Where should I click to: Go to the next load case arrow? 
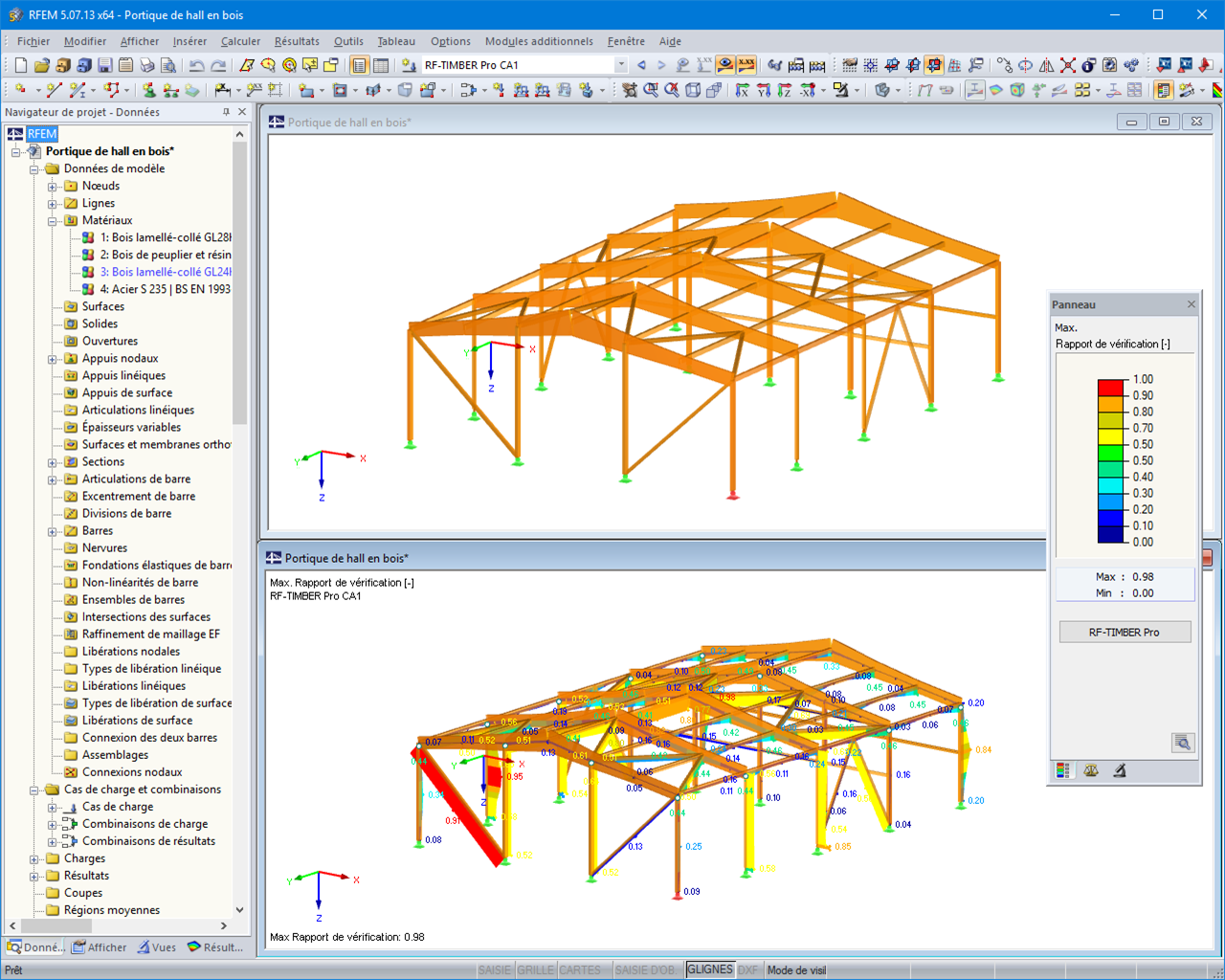point(661,65)
